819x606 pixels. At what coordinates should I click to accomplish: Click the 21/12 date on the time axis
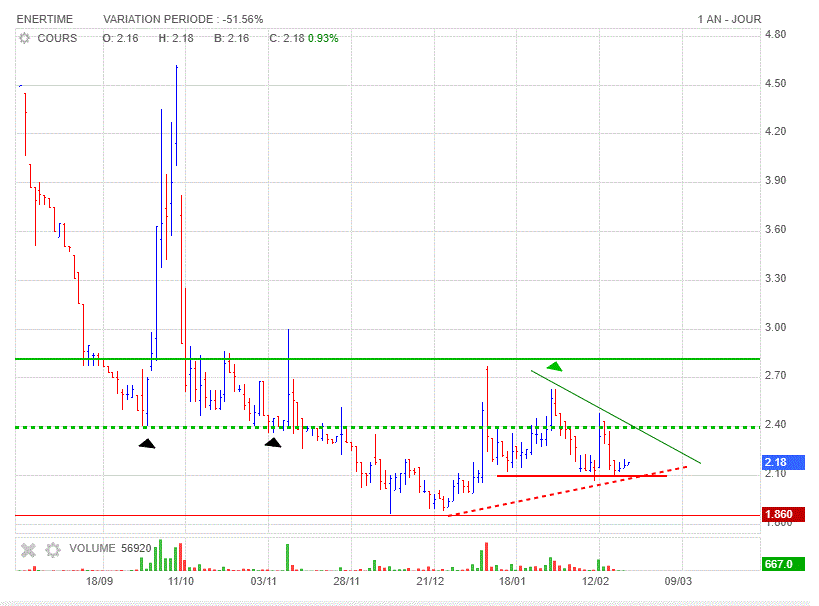pyautogui.click(x=430, y=580)
